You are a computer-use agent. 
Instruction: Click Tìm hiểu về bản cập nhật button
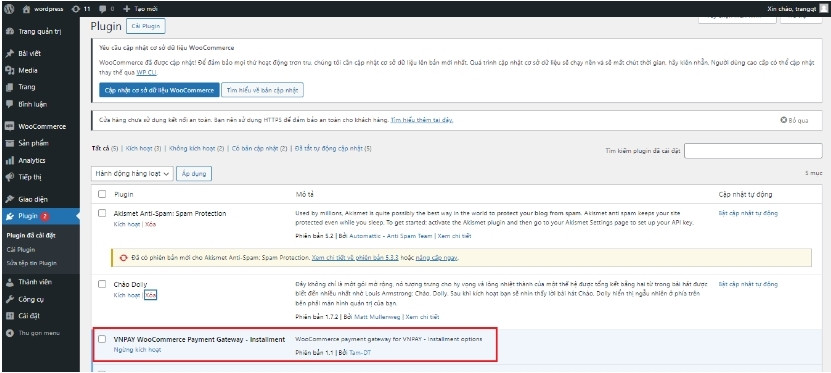(262, 91)
